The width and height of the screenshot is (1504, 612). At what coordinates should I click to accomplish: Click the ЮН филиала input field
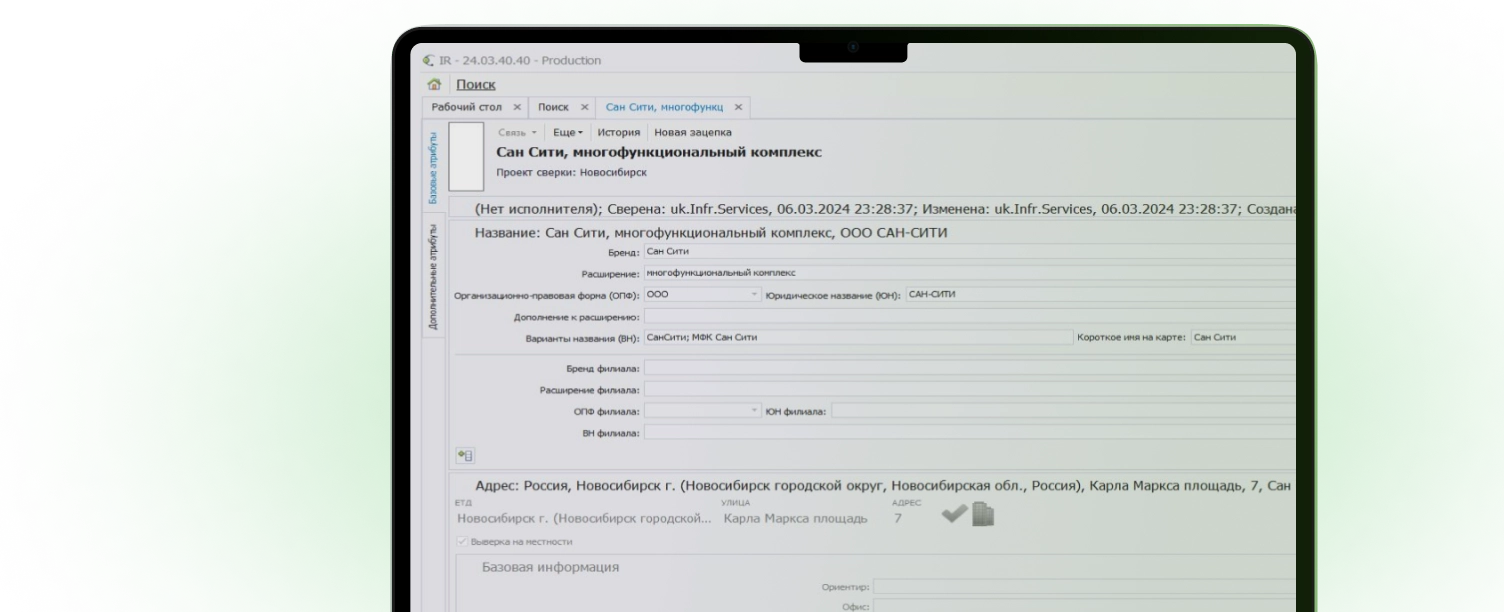[1063, 411]
